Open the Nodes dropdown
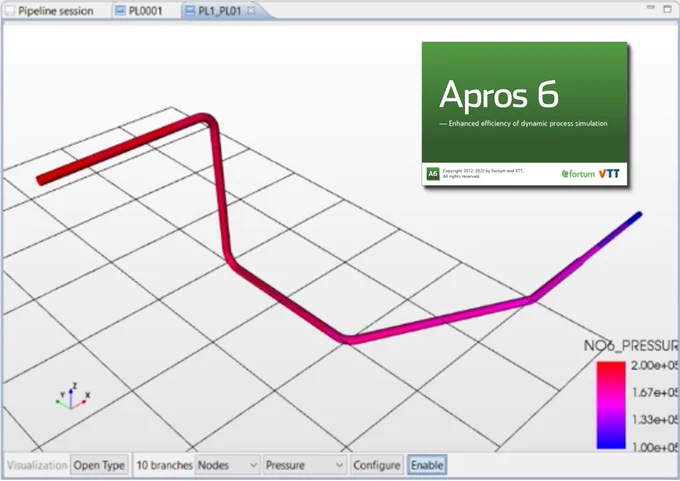Image resolution: width=680 pixels, height=481 pixels. [227, 465]
